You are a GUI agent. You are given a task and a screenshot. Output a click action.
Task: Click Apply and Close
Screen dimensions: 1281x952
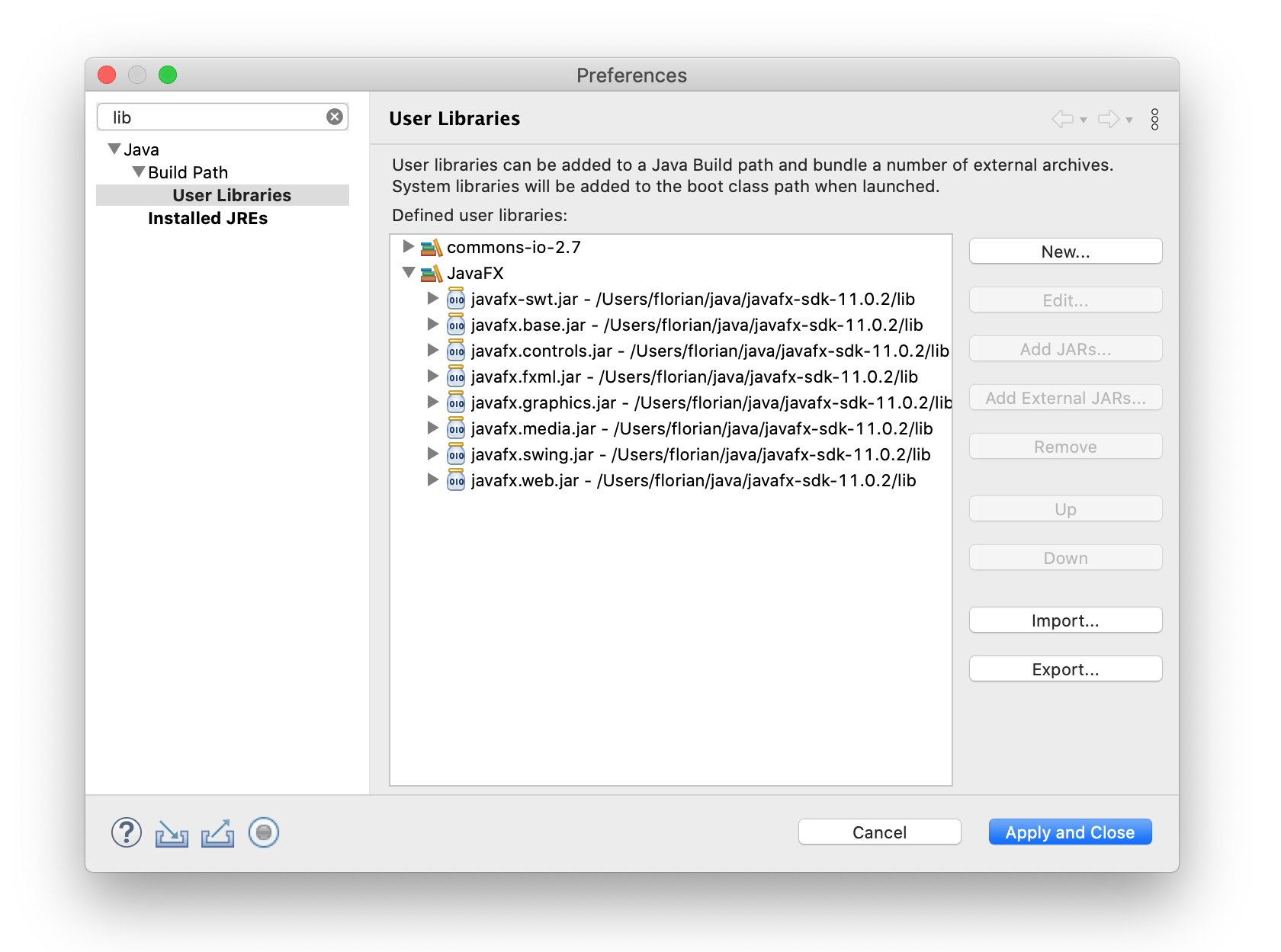(x=1070, y=832)
